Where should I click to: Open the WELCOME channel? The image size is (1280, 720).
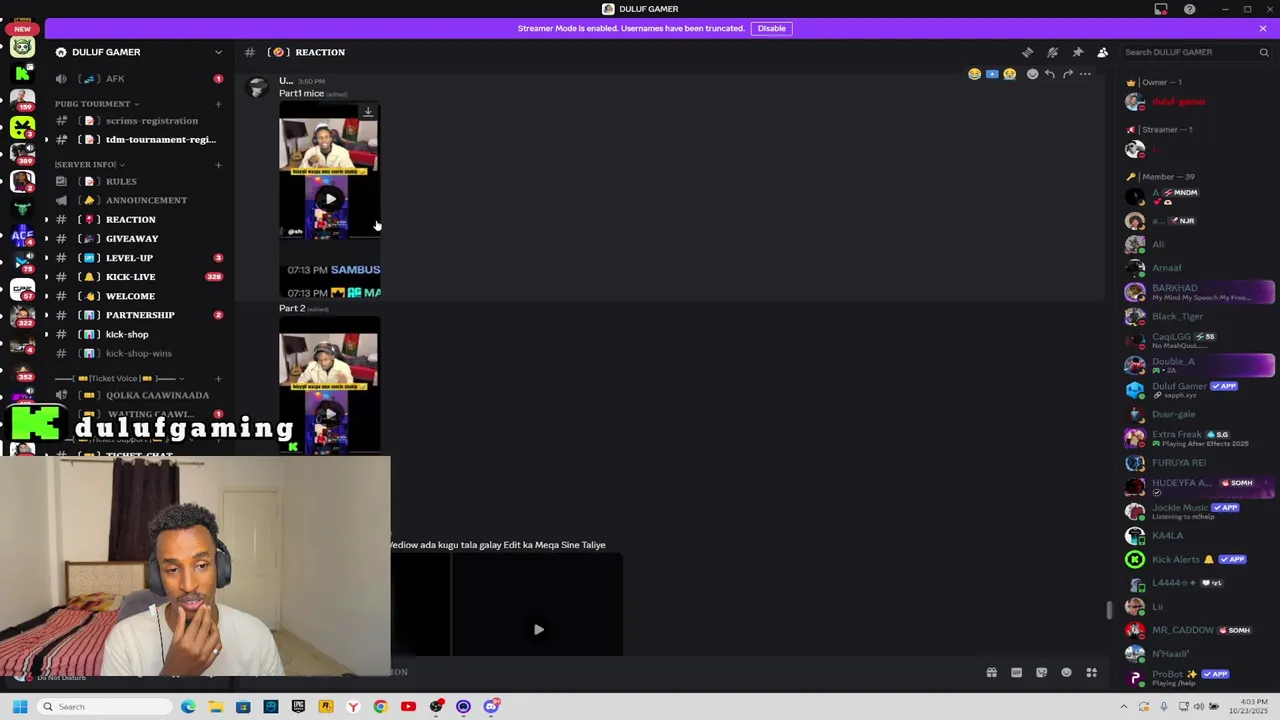coord(140,296)
